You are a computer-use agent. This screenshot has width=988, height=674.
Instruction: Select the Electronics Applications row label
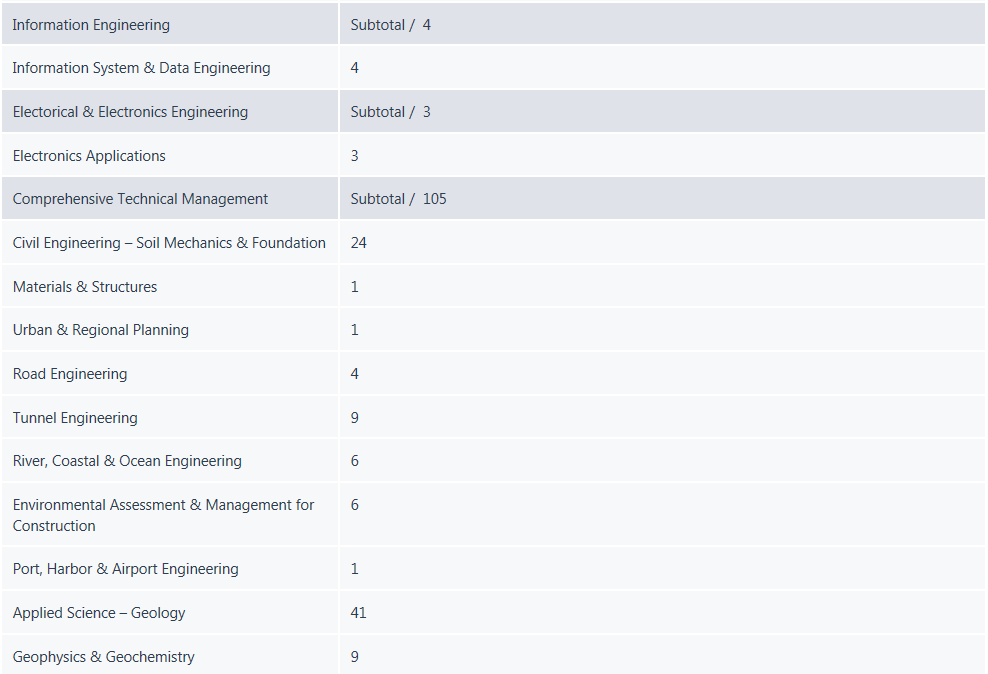(x=89, y=156)
